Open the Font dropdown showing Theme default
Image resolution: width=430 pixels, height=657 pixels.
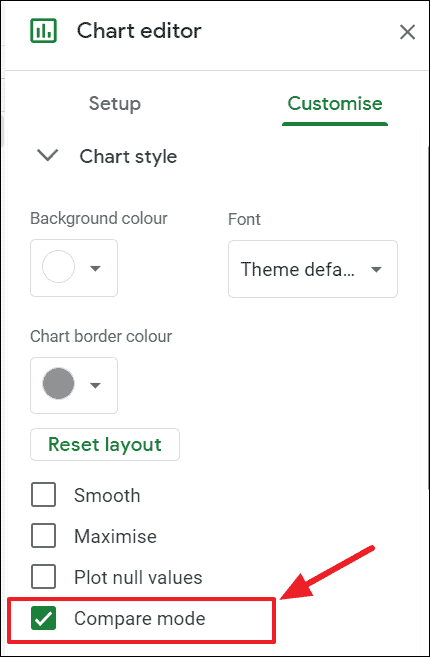point(313,269)
